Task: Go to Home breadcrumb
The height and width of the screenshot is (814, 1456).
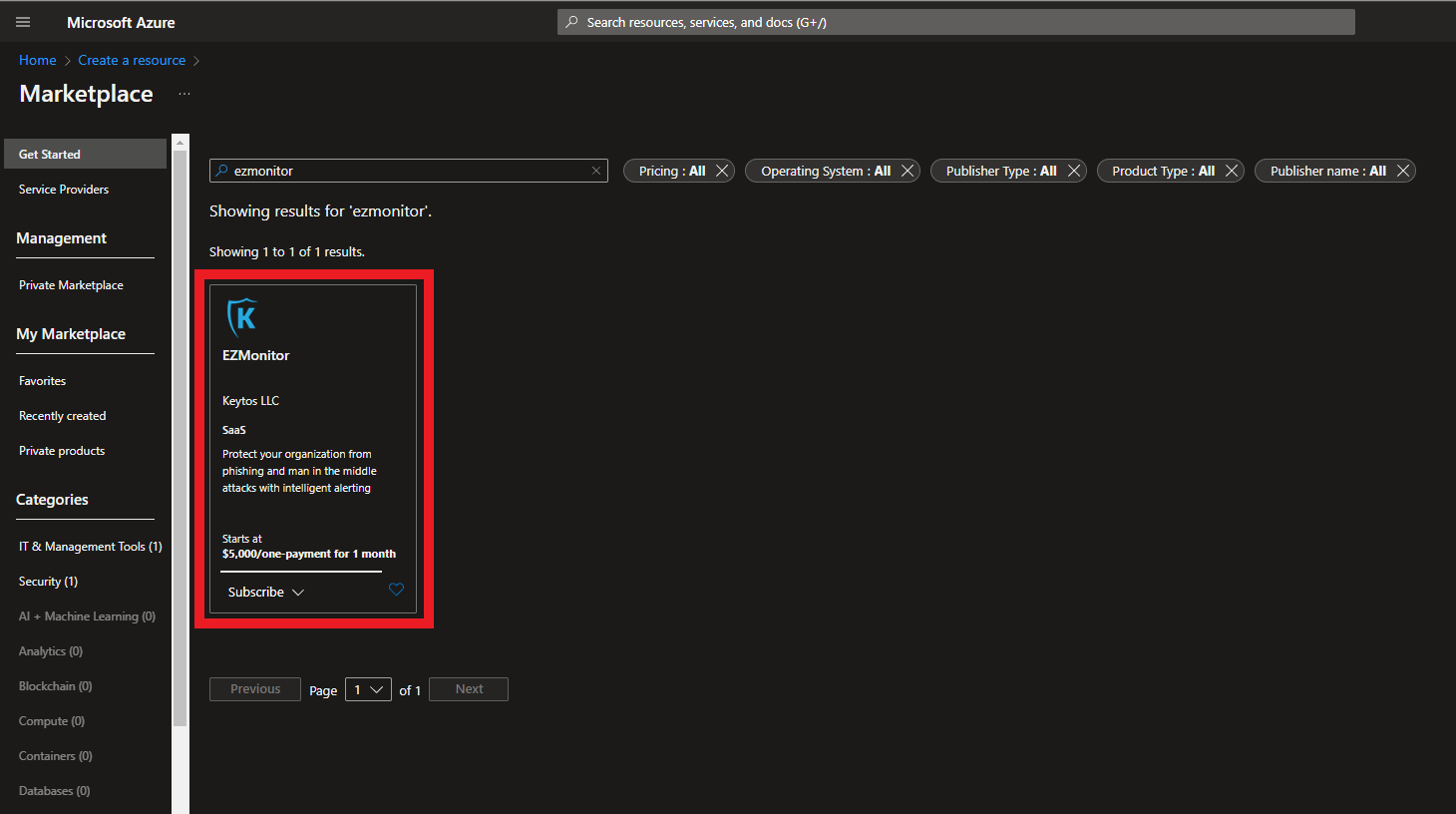Action: [x=38, y=60]
